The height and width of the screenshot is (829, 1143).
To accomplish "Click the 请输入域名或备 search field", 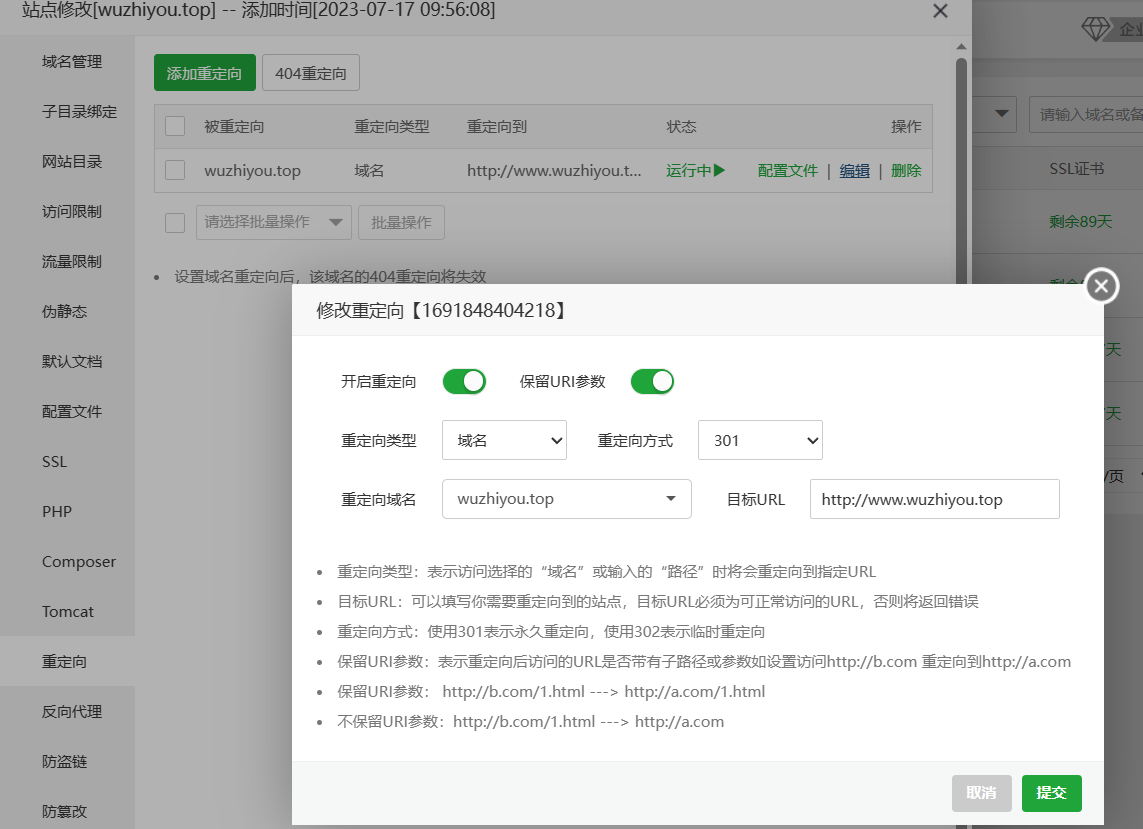I will (1086, 114).
